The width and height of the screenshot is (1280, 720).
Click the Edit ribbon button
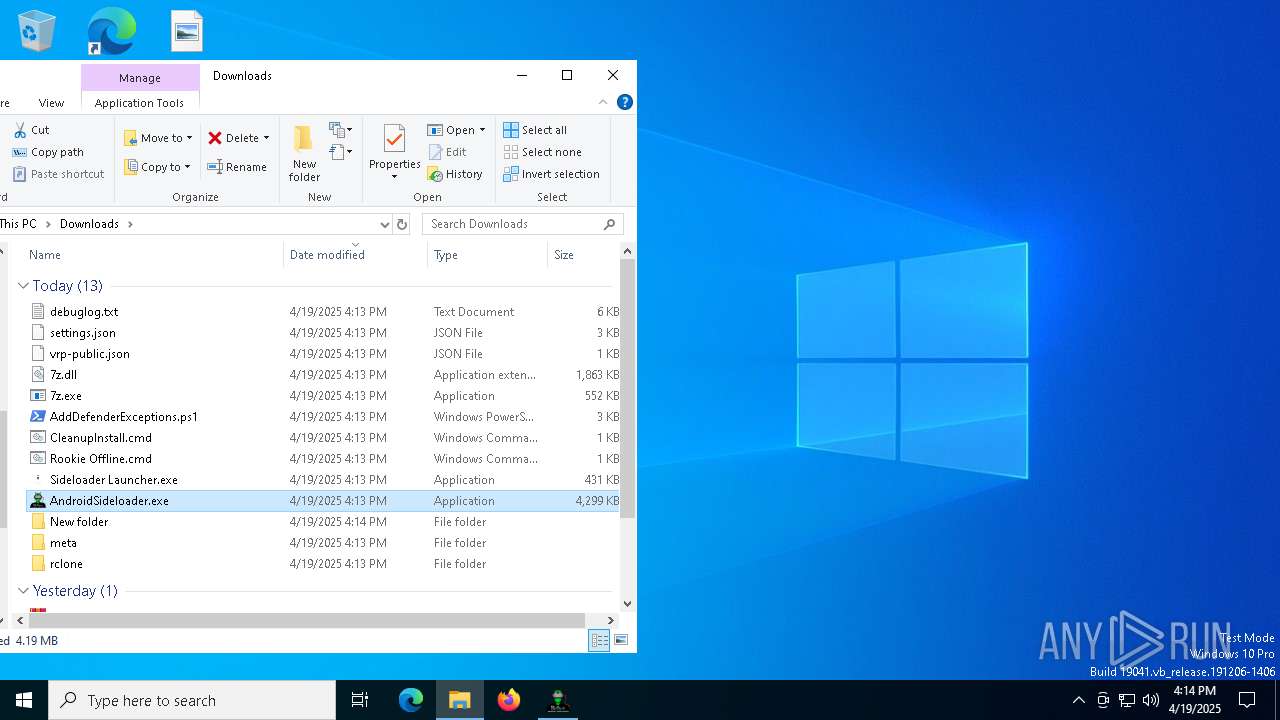[447, 152]
